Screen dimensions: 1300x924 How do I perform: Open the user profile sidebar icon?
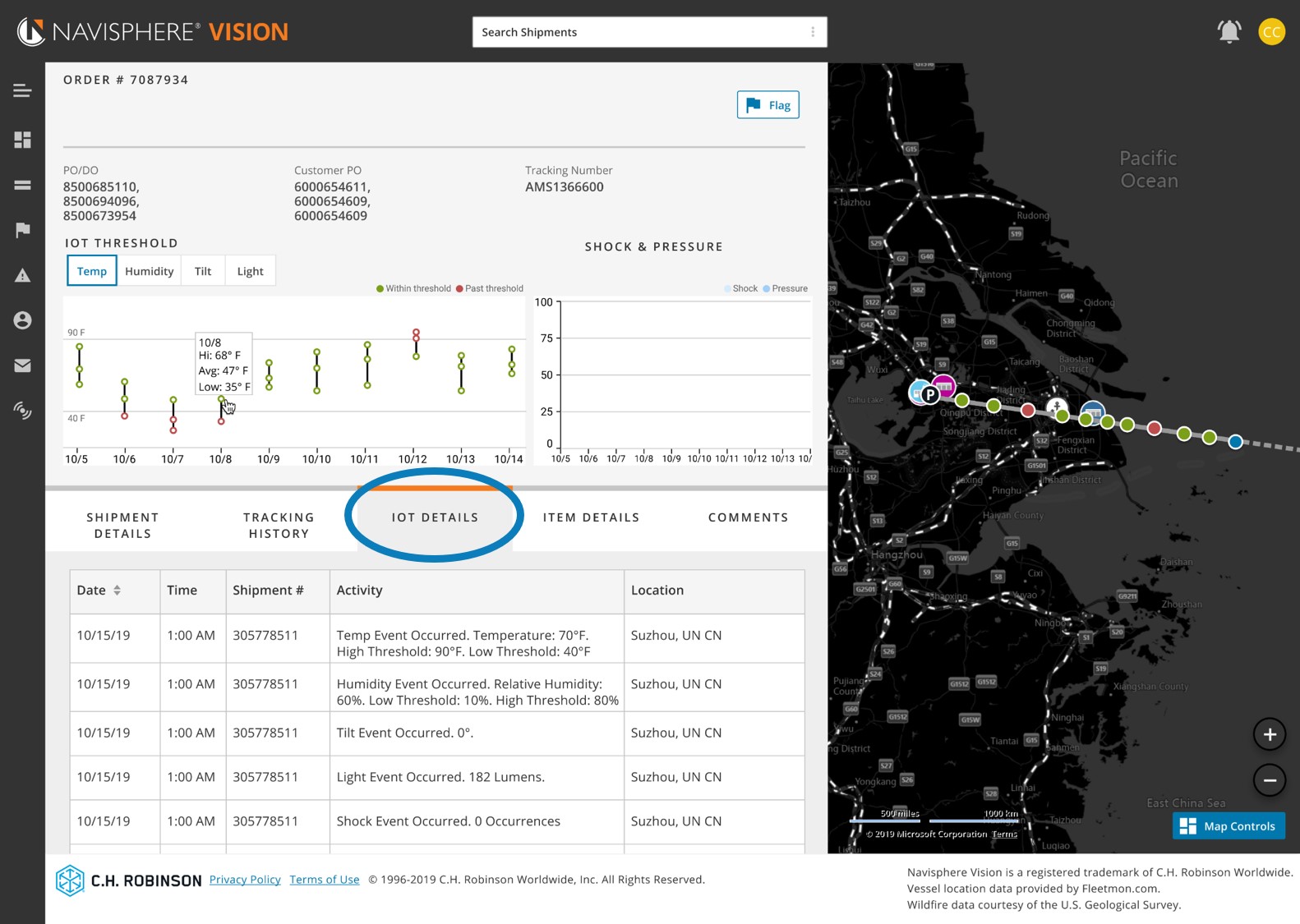[22, 320]
